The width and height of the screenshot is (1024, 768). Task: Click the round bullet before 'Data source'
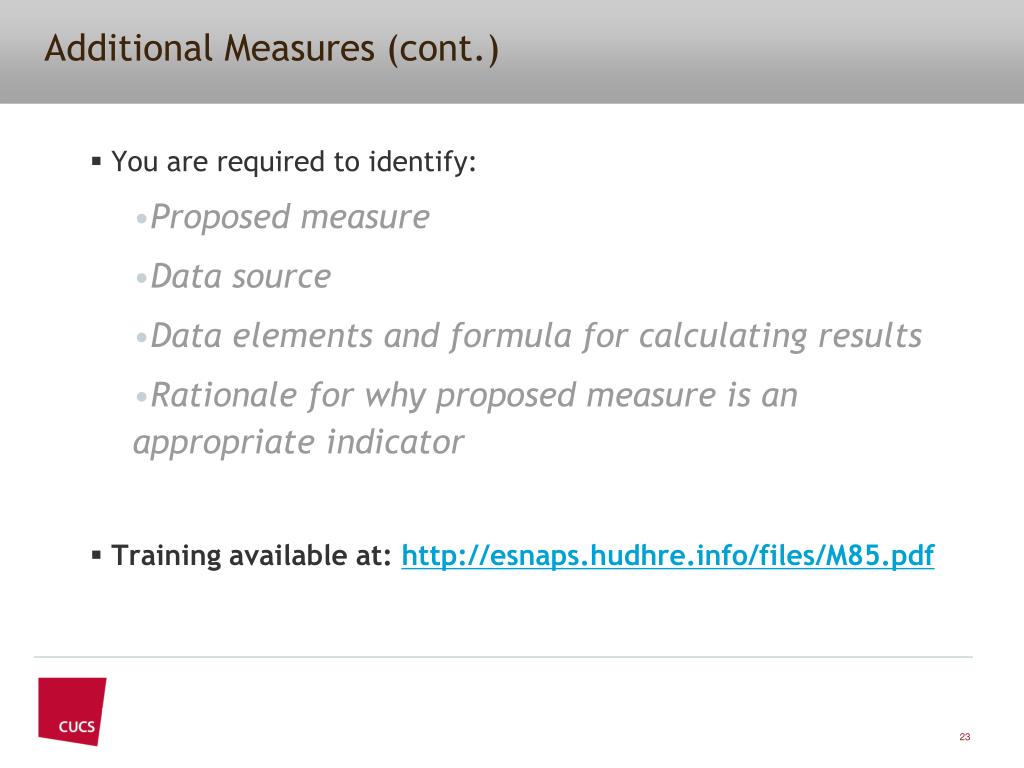pyautogui.click(x=142, y=279)
